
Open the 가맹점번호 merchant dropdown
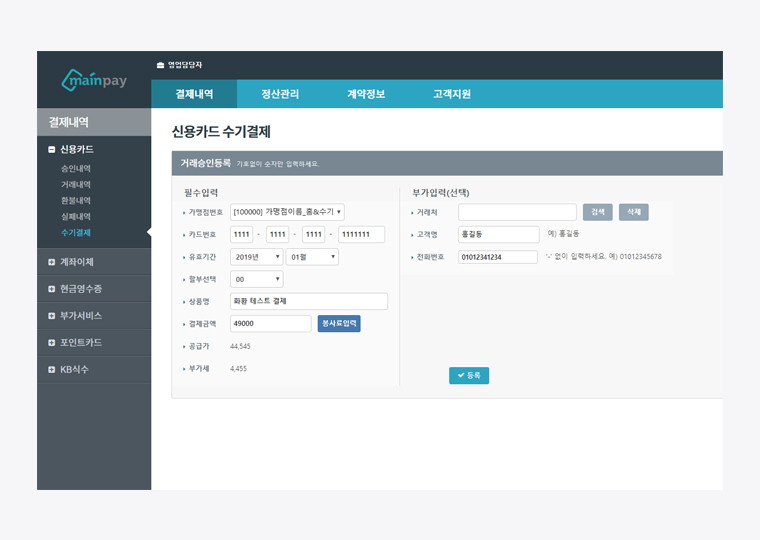(287, 212)
